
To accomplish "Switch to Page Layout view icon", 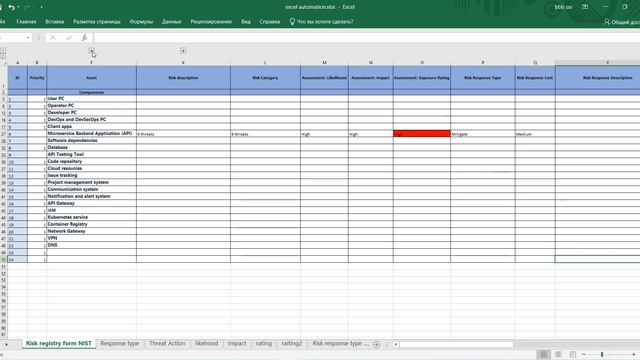I will pos(558,354).
